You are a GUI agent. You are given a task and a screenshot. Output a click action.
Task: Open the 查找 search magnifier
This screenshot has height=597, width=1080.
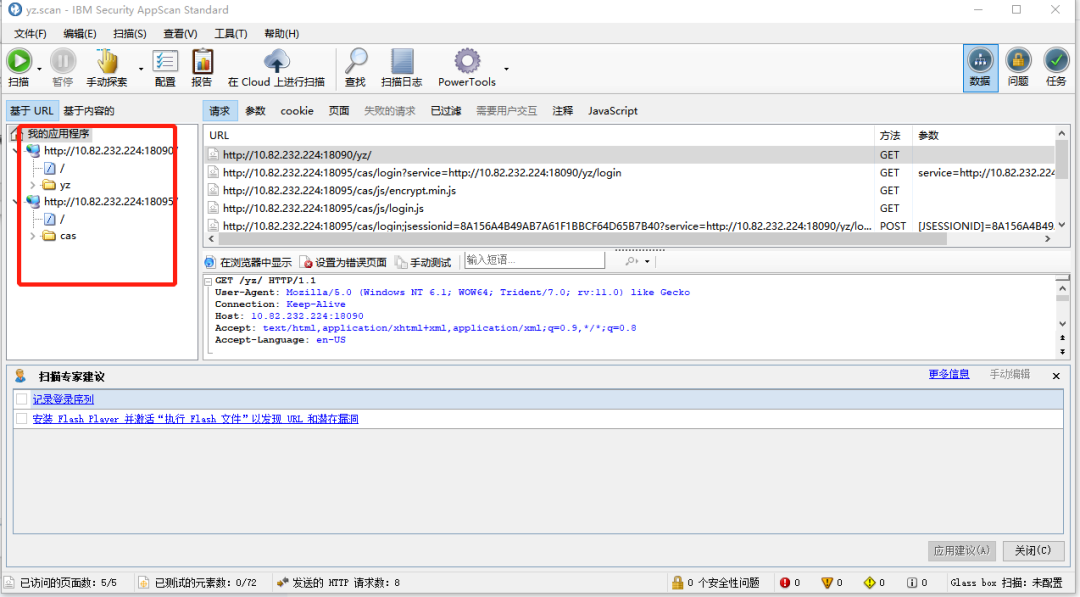355,61
